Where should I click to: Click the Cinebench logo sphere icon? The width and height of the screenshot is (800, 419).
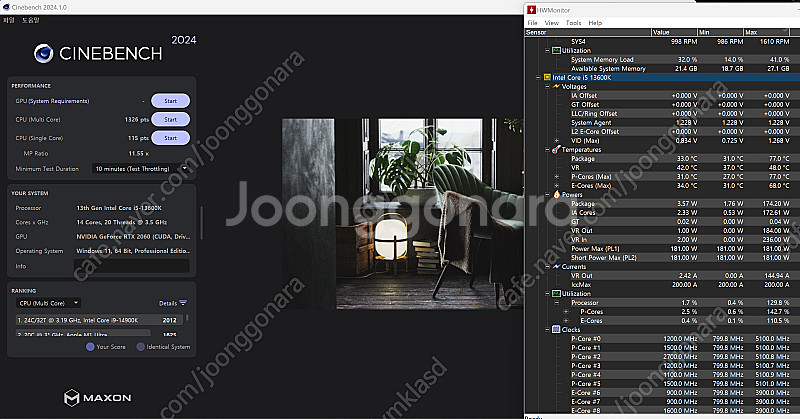[x=43, y=53]
